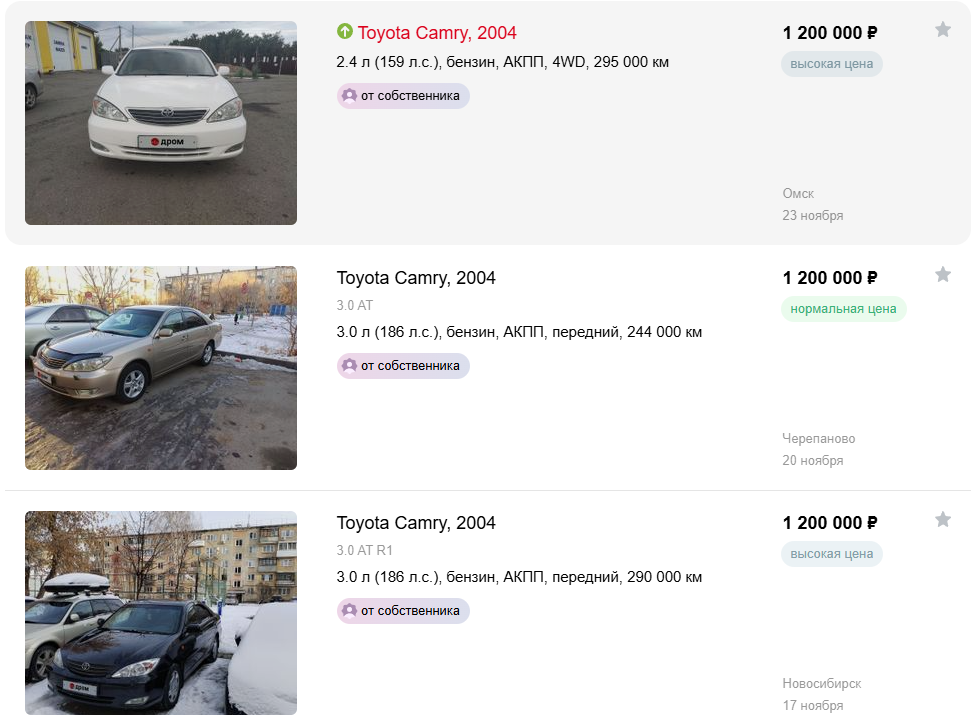Open the Toyota Camry 3.0 AT listing title
The width and height of the screenshot is (977, 725).
(416, 278)
